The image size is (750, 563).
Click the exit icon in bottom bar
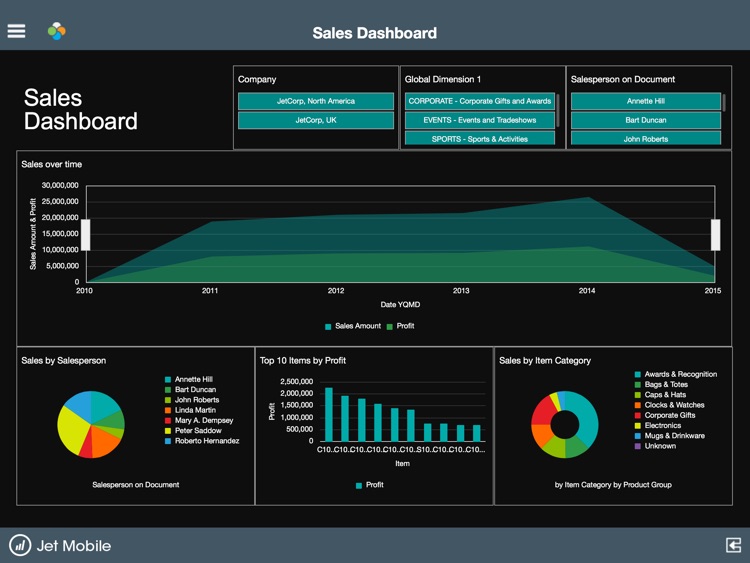tap(733, 545)
